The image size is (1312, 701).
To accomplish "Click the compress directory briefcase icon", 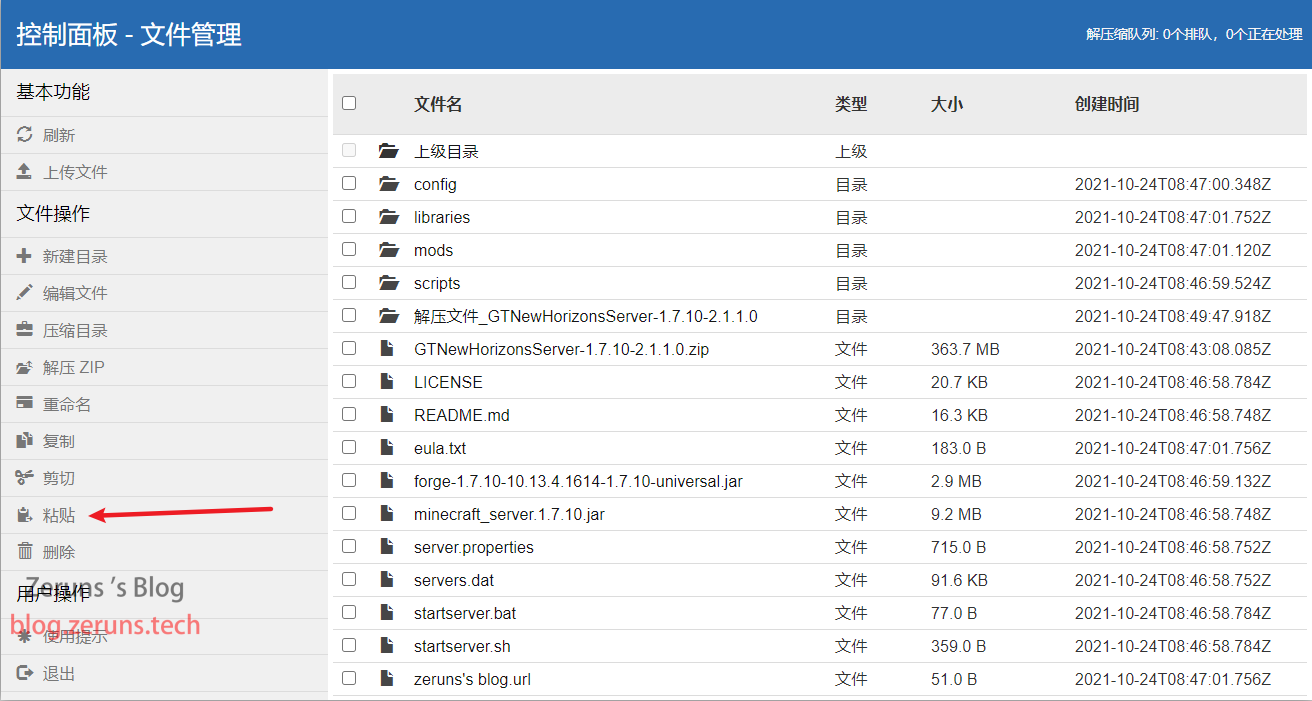I will click(x=25, y=330).
